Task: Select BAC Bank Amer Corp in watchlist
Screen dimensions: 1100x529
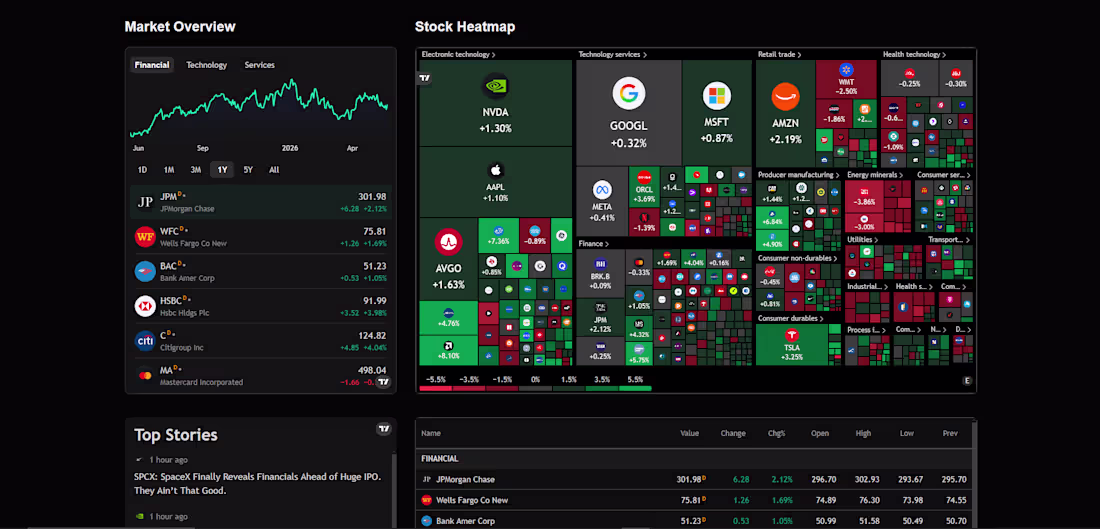Action: point(261,272)
